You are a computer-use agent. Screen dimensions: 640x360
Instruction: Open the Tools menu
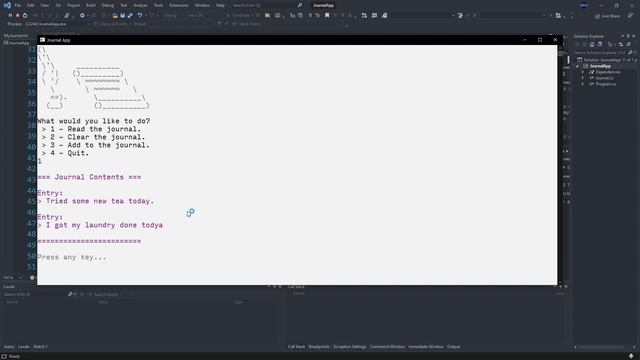[x=158, y=5]
